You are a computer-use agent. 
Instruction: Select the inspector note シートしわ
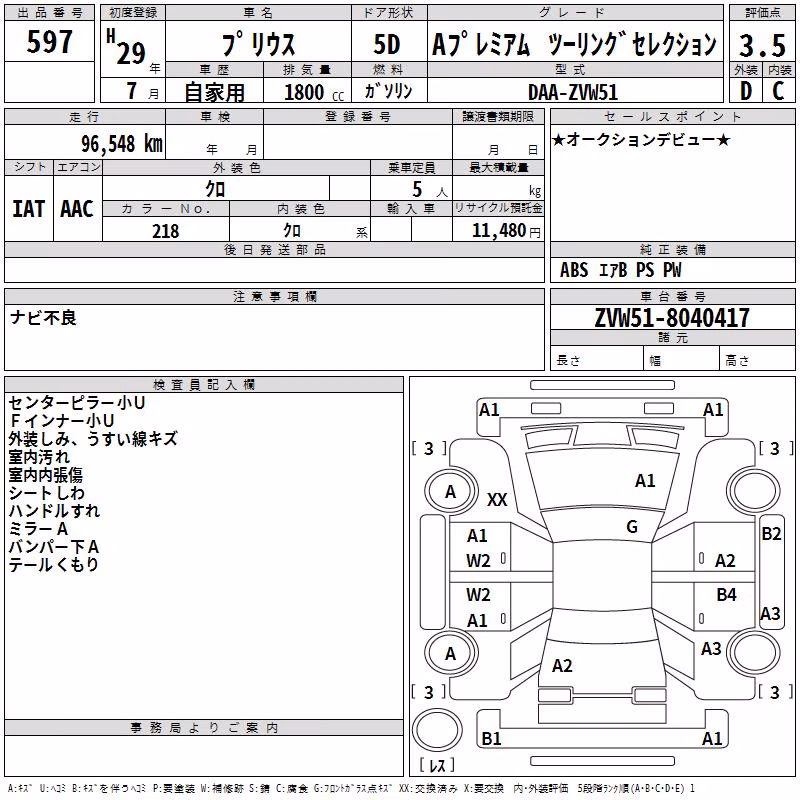[46, 492]
